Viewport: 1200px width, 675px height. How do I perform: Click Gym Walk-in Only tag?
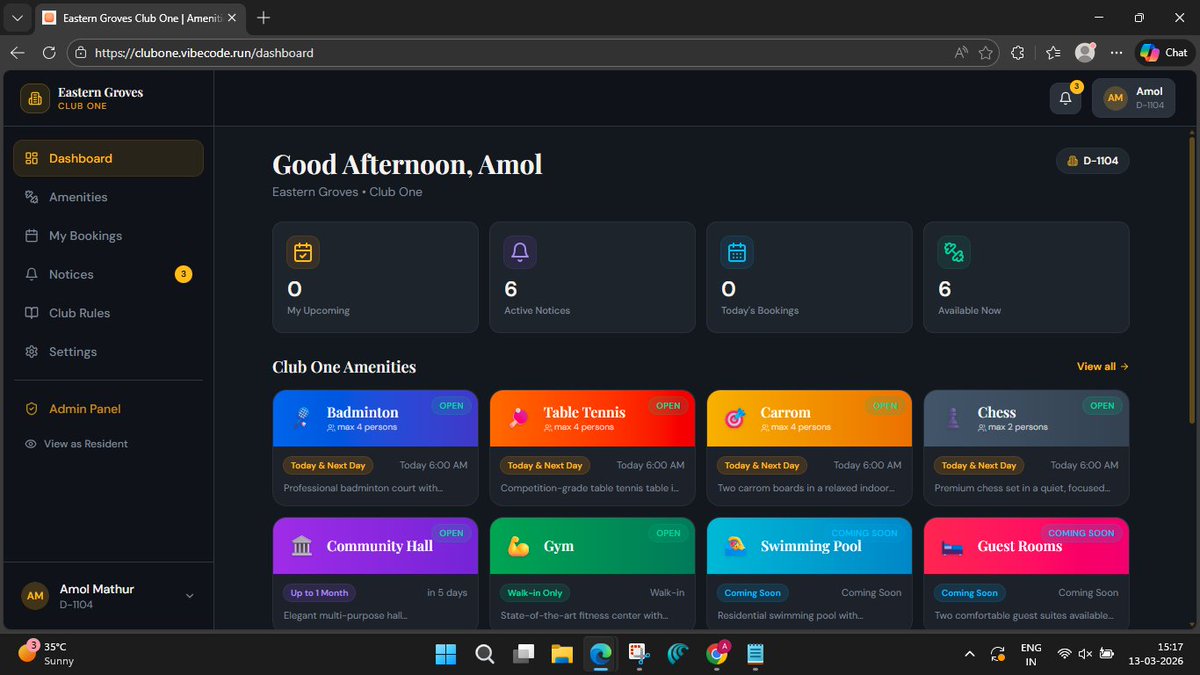[535, 593]
